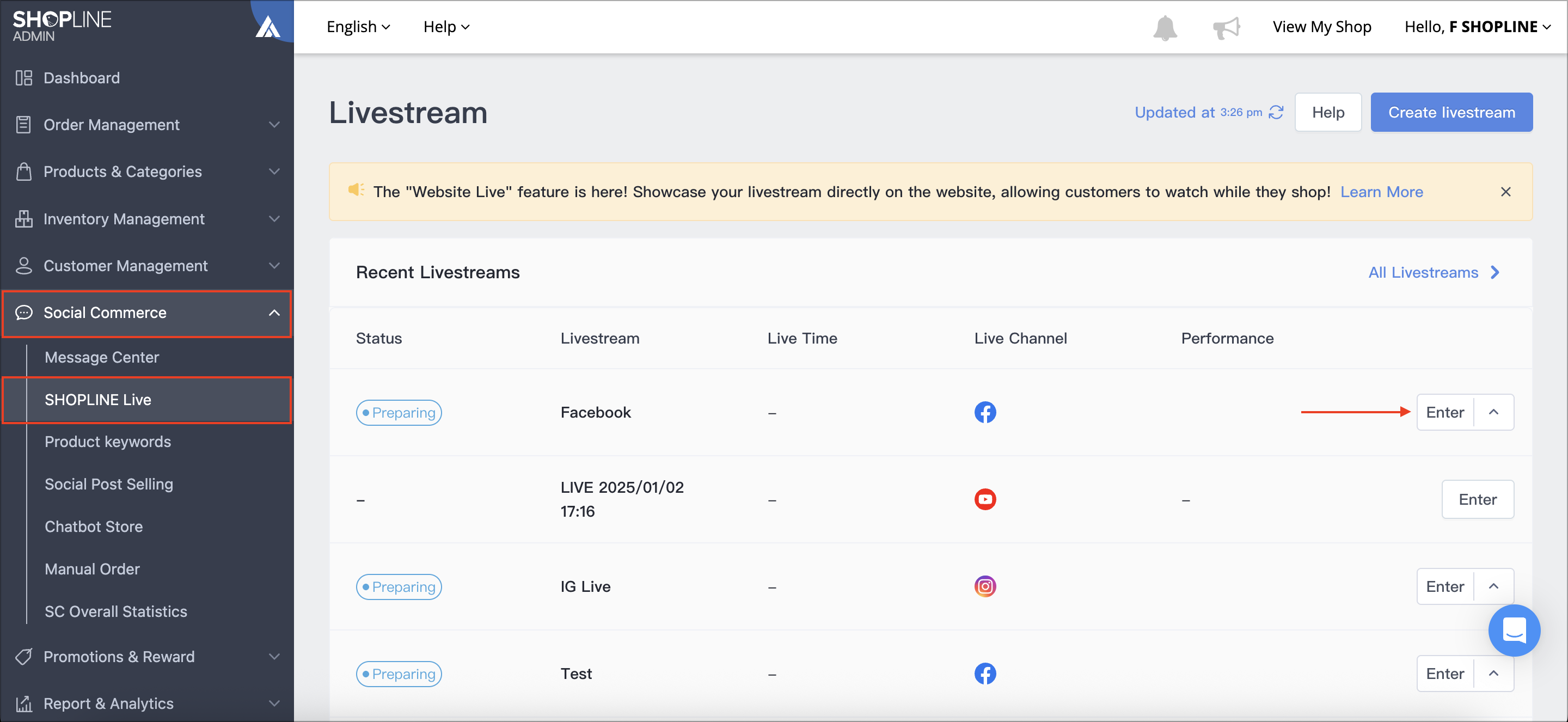Screen dimensions: 1568x722
Task: Click the SHOPLINE Admin logo
Action: click(x=62, y=26)
